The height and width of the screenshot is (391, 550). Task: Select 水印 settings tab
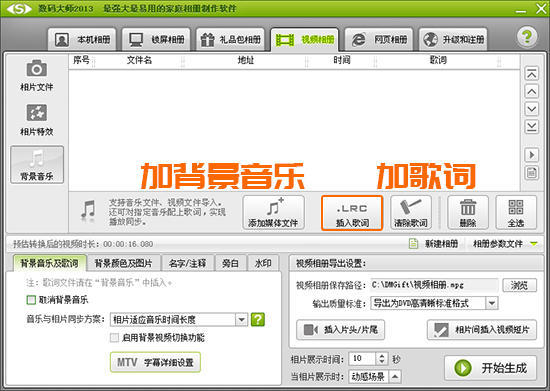(x=263, y=263)
